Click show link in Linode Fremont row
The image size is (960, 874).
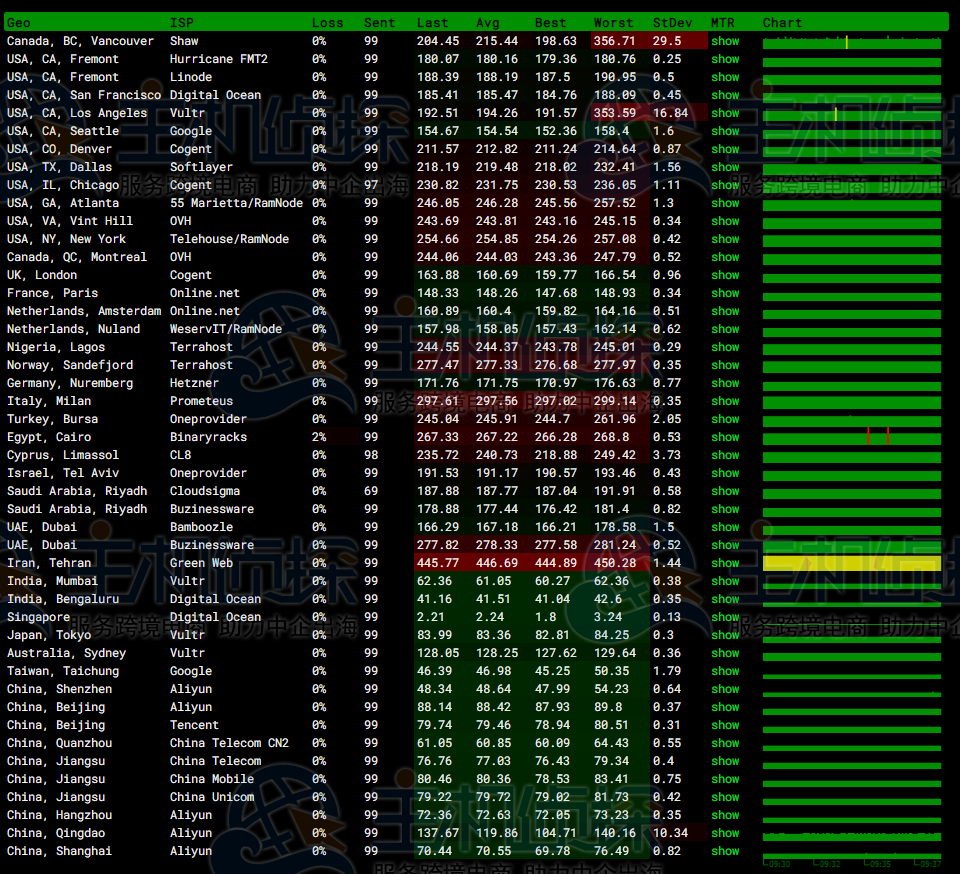coord(725,77)
